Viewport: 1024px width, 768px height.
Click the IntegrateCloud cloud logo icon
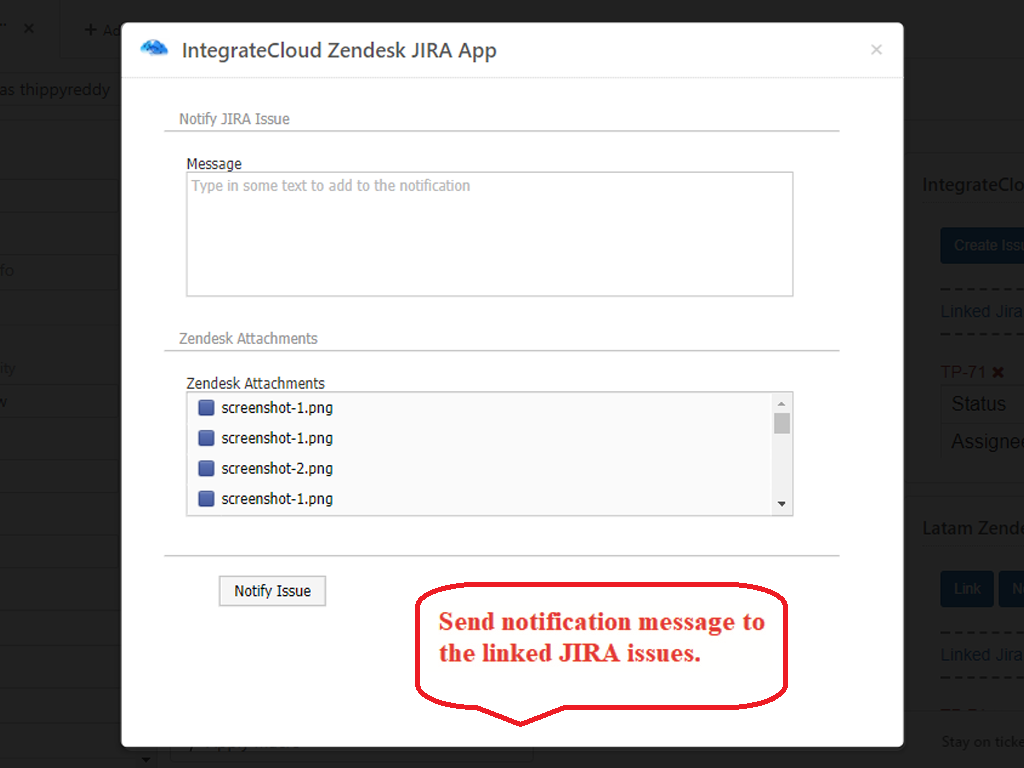[153, 47]
